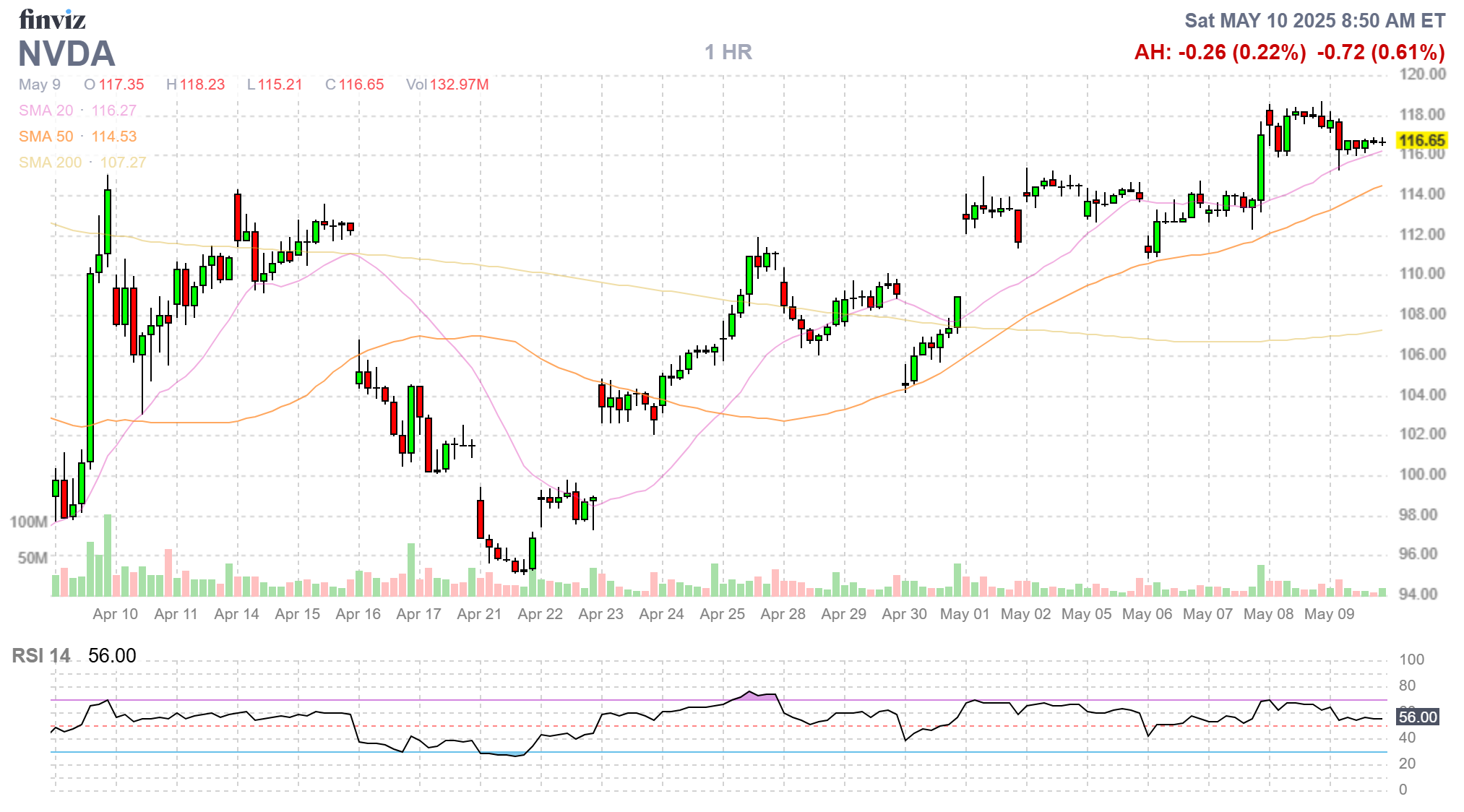1464x812 pixels.
Task: Click the 1 HR timeframe label
Action: coord(728,52)
